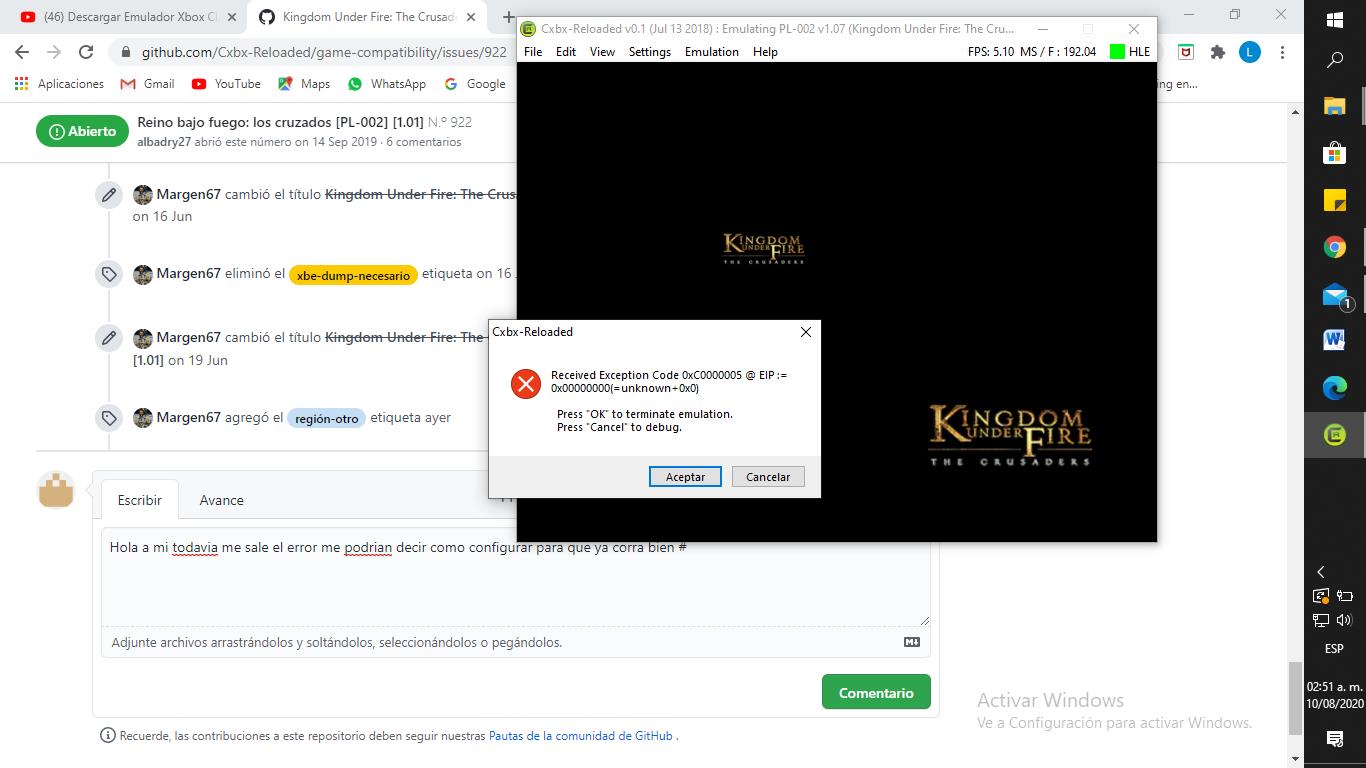Click the site security lock icon
Screen dimensions: 1366x768
click(x=125, y=52)
